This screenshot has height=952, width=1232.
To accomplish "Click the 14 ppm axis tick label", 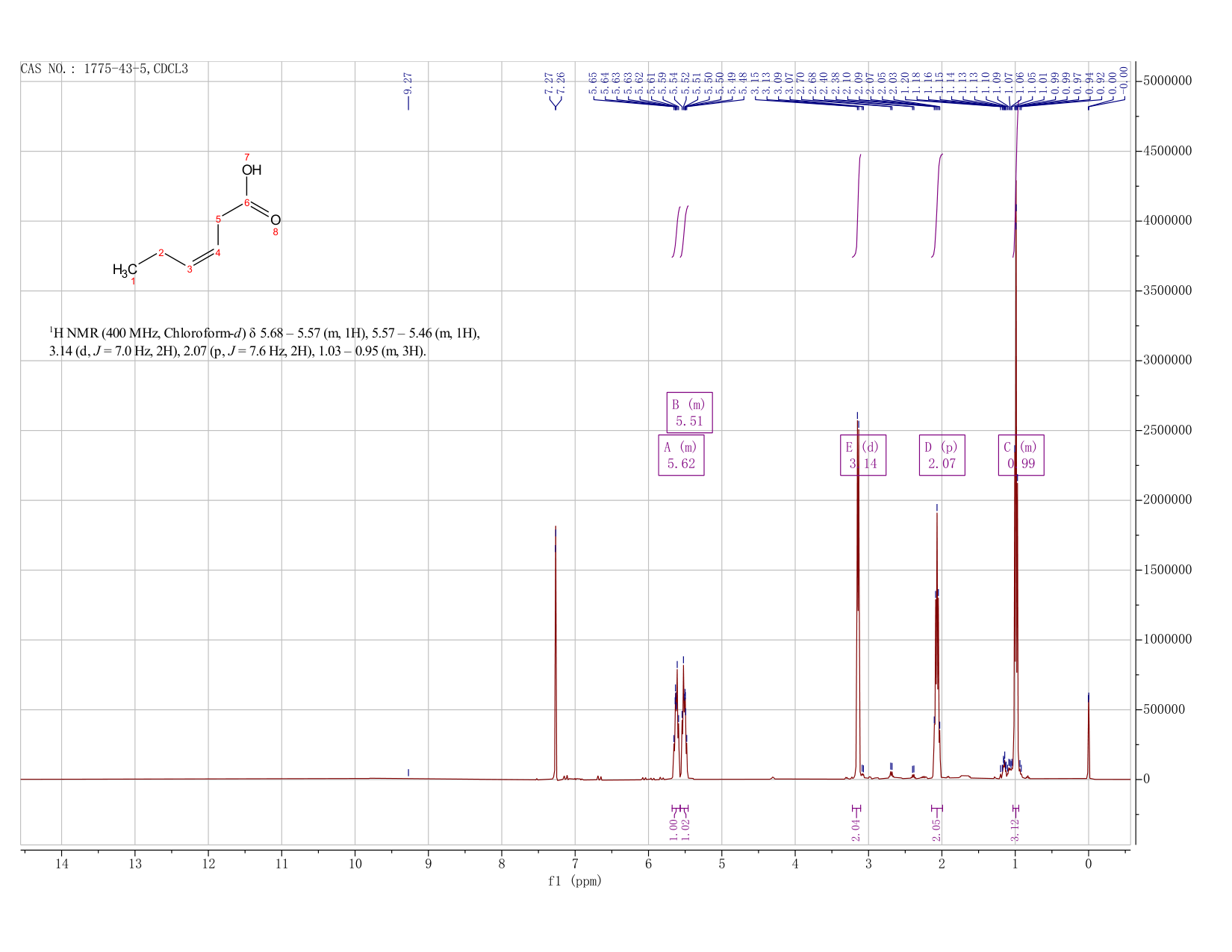I will [61, 864].
